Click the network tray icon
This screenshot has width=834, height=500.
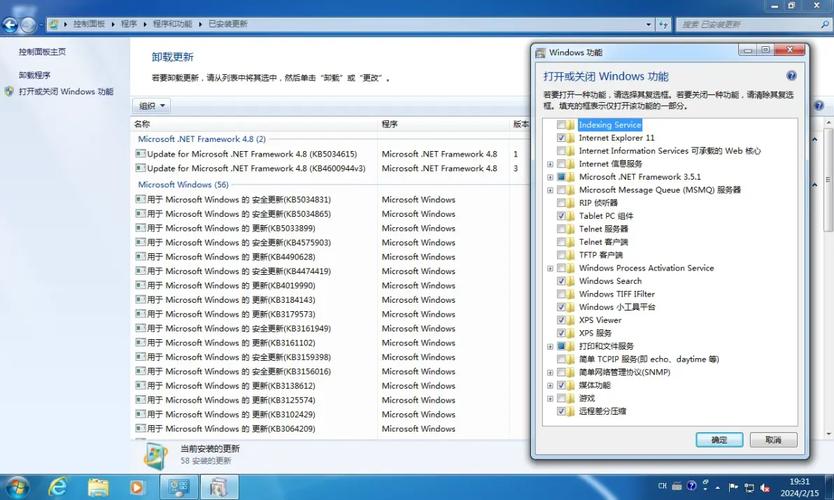[749, 487]
